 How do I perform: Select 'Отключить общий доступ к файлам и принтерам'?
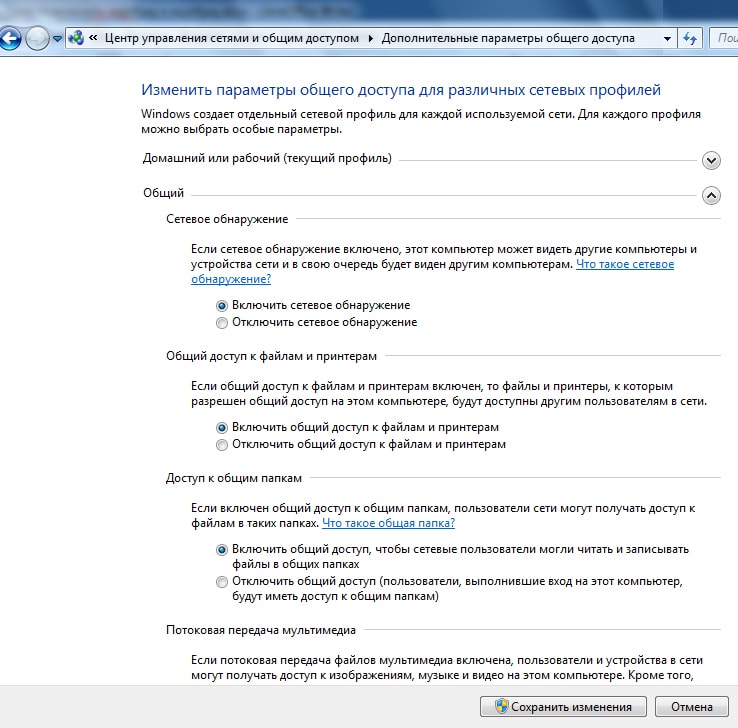point(222,445)
